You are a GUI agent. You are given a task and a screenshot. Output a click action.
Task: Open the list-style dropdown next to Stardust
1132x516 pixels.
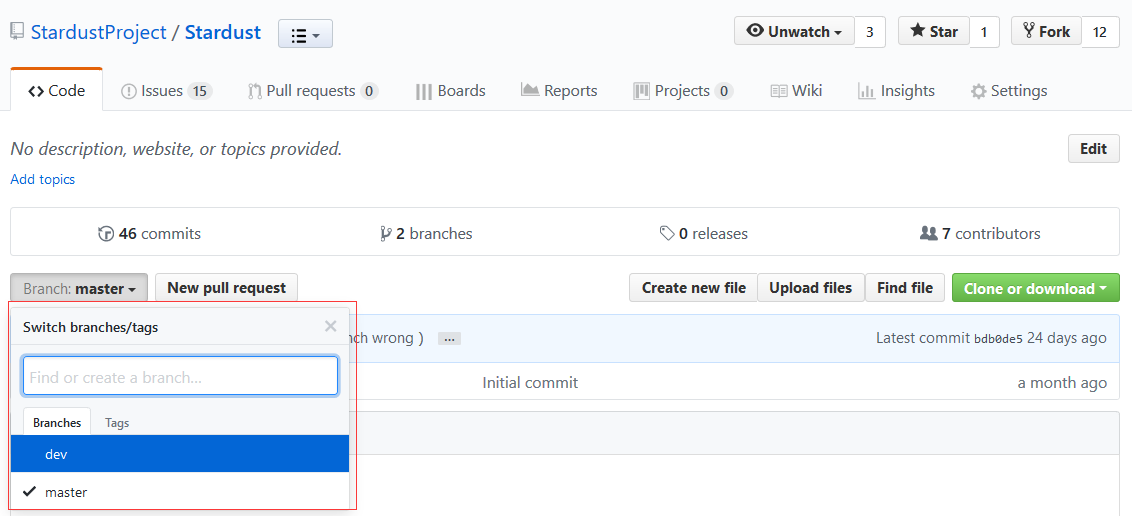pos(305,35)
